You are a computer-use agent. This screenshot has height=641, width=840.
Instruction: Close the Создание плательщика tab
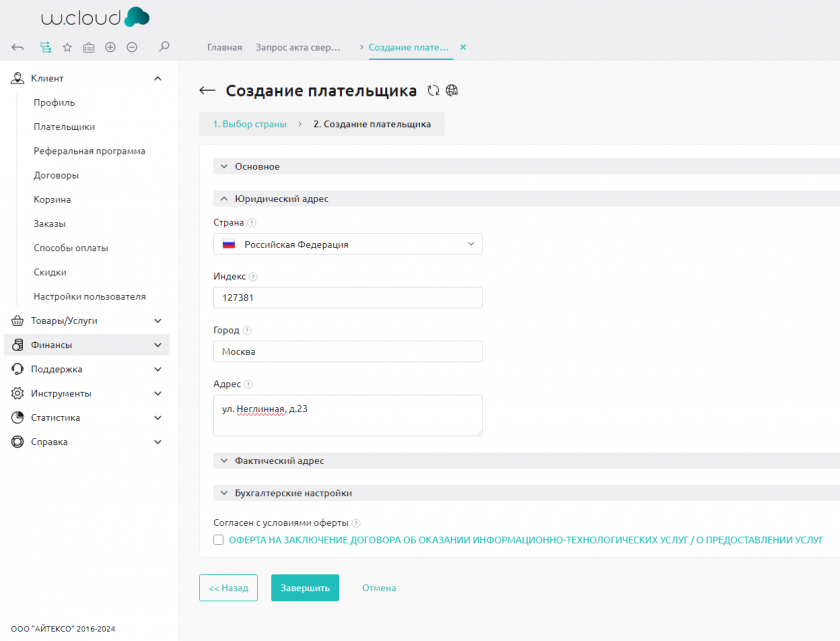463,47
